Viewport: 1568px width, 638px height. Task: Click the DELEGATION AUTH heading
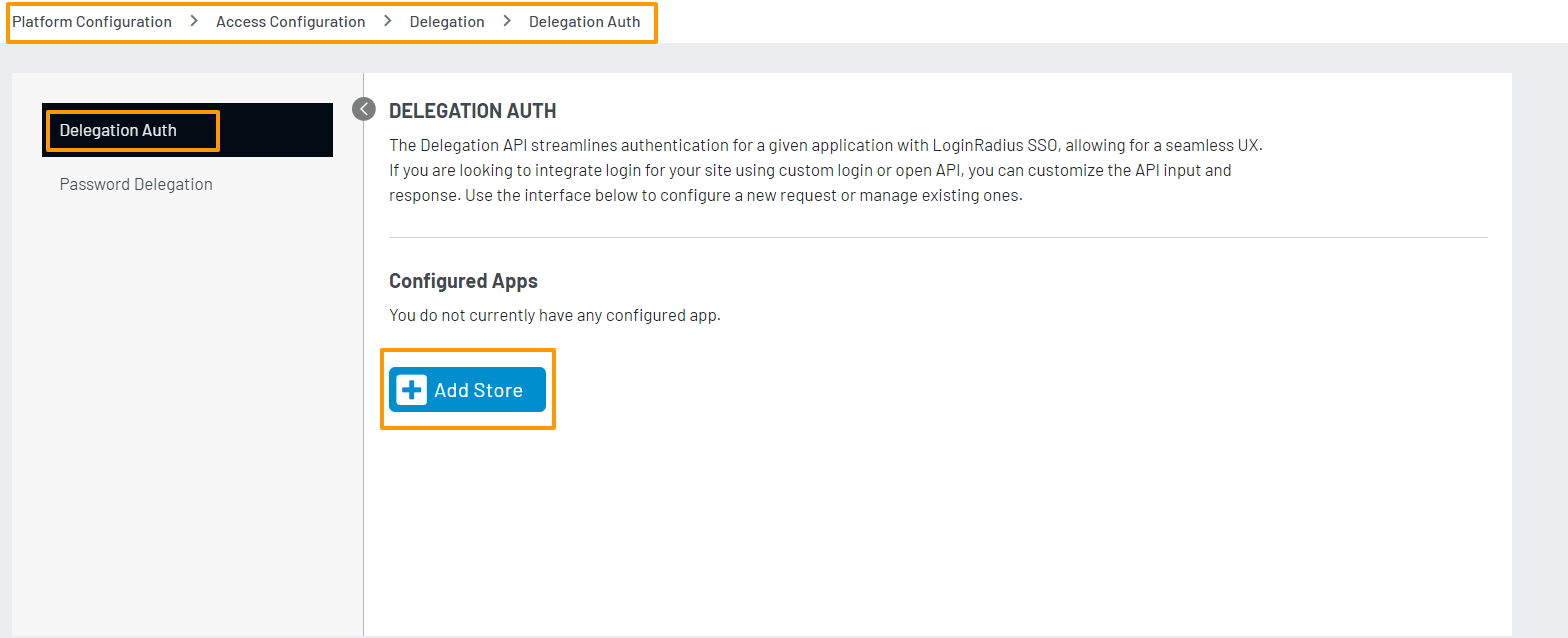point(472,111)
